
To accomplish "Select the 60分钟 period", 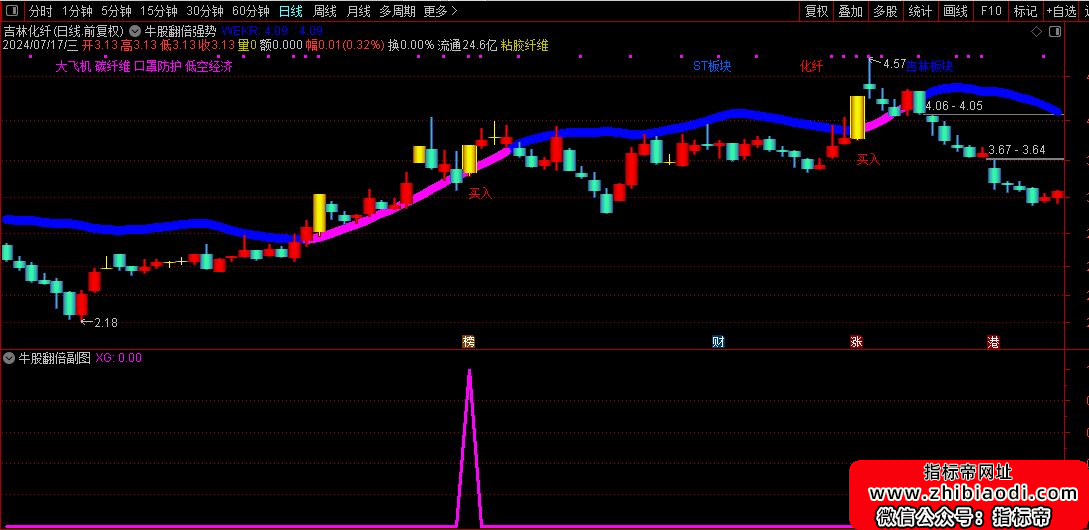I will point(250,11).
